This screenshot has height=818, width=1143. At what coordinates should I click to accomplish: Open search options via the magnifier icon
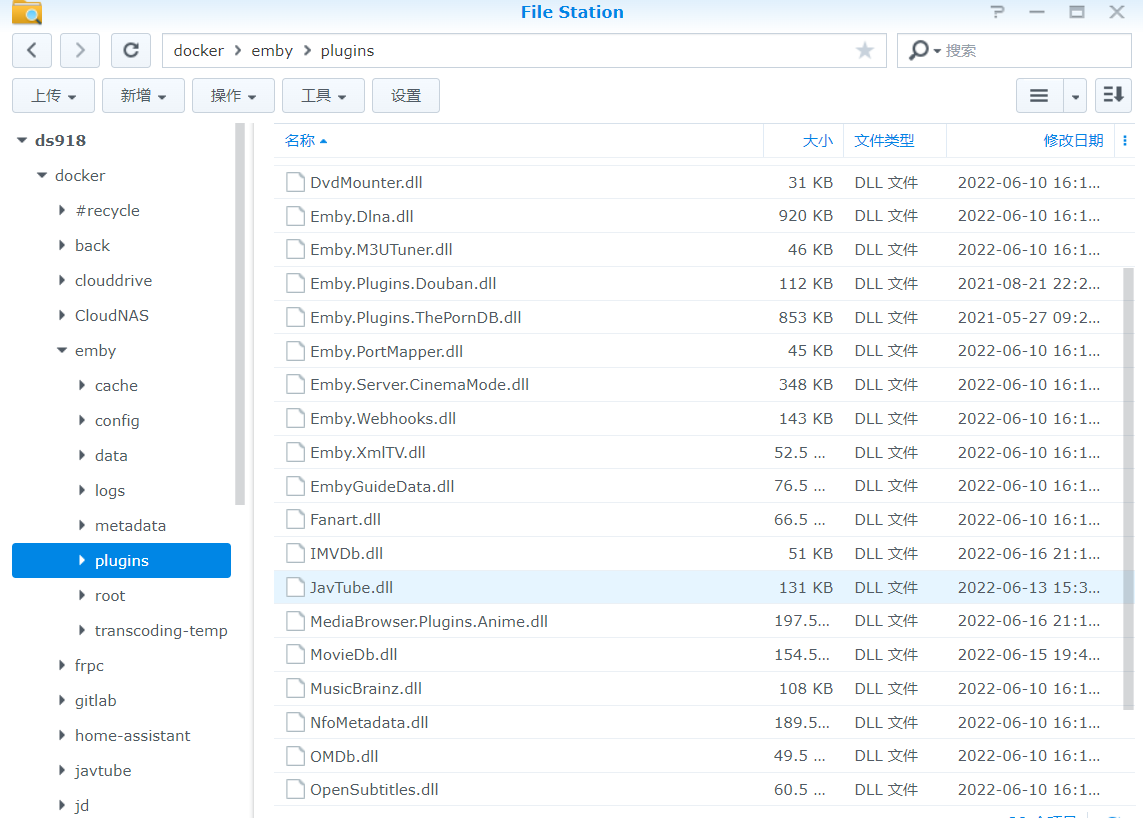click(923, 50)
